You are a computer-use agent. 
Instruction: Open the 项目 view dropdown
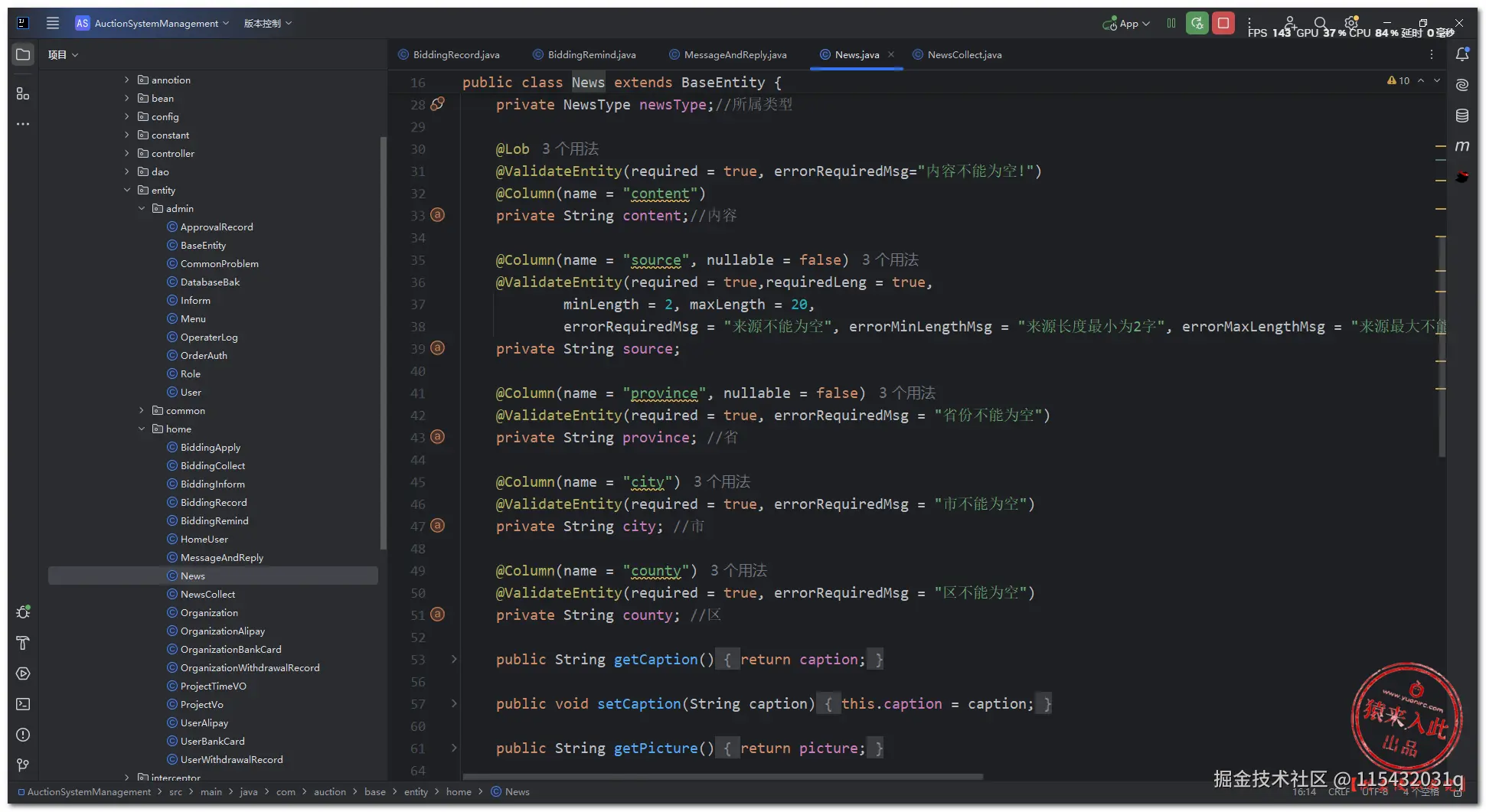(64, 54)
